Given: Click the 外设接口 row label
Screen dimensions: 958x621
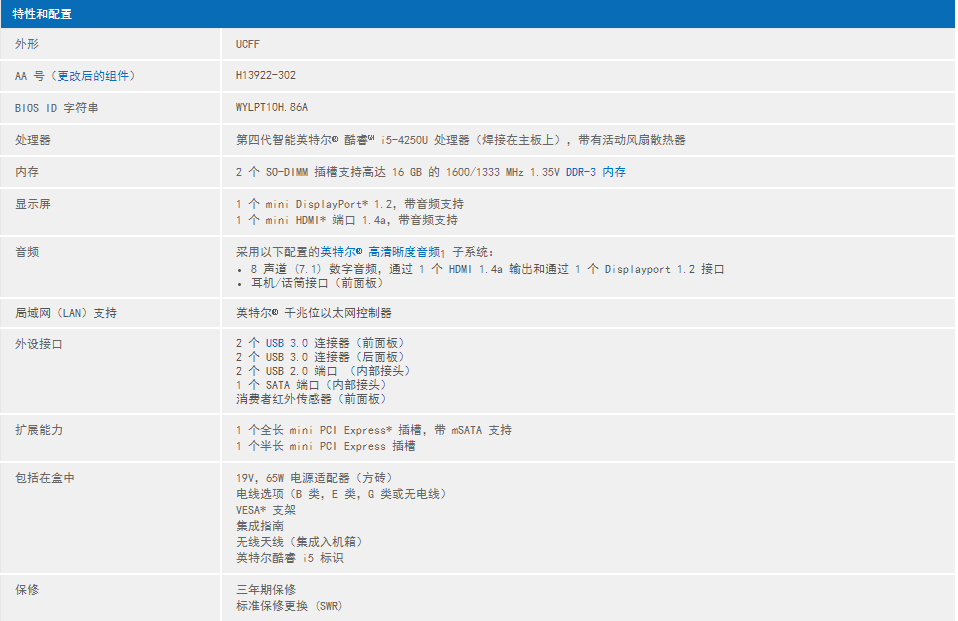Looking at the screenshot, I should click(39, 344).
